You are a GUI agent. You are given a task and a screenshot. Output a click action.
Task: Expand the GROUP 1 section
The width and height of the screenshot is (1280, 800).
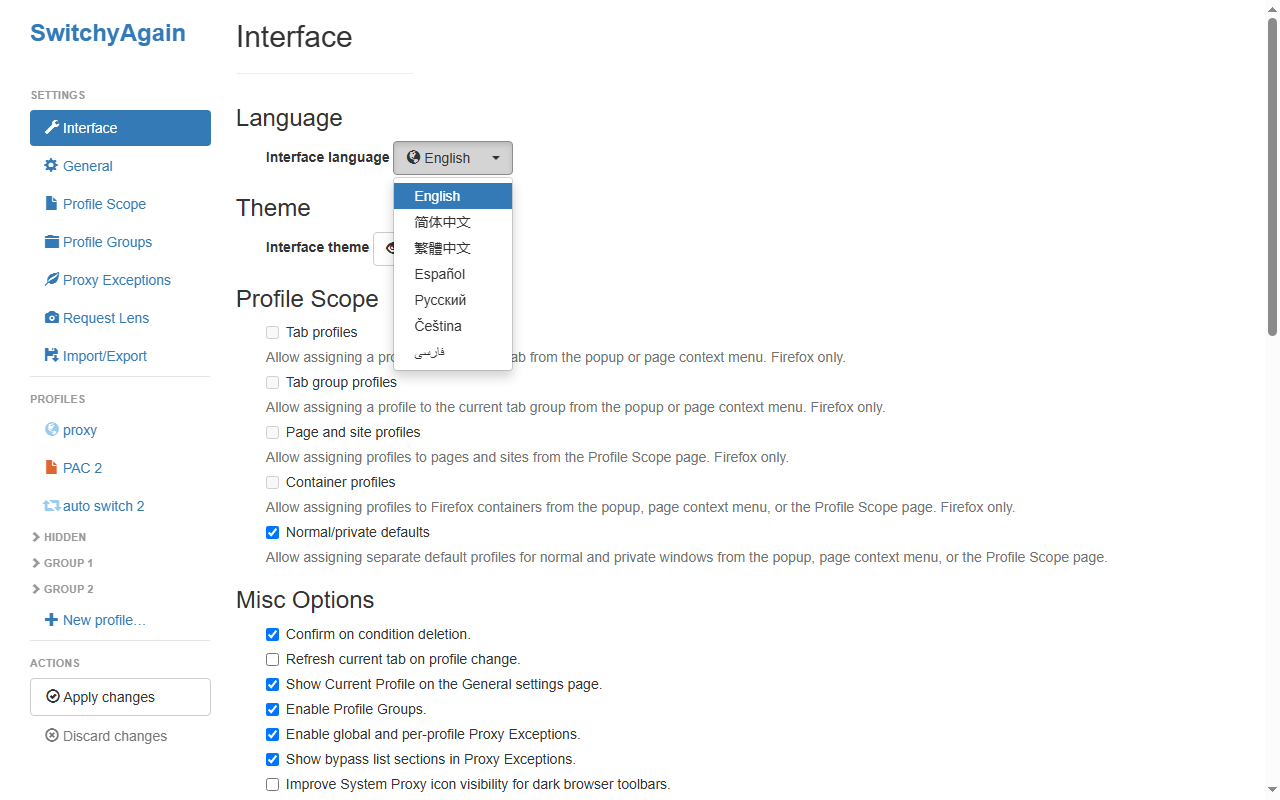[x=62, y=563]
